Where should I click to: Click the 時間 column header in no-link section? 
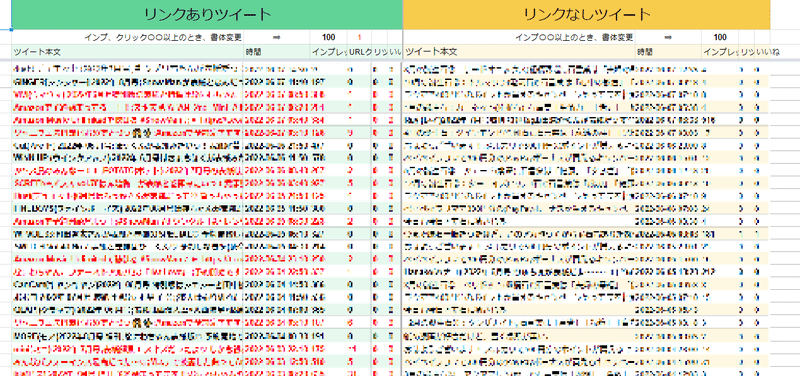click(x=669, y=52)
